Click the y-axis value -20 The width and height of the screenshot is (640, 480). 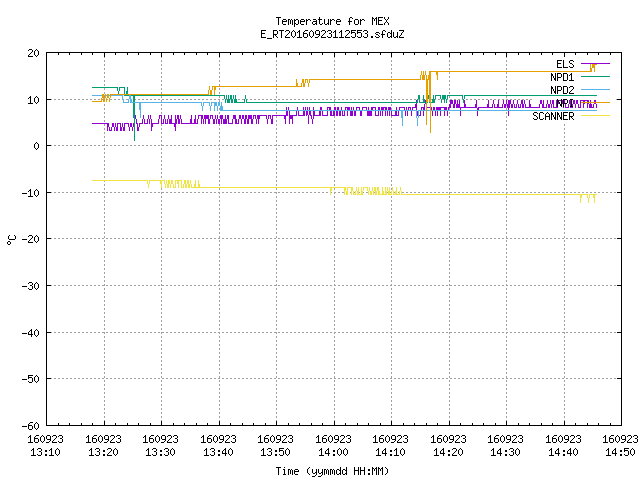click(x=31, y=239)
